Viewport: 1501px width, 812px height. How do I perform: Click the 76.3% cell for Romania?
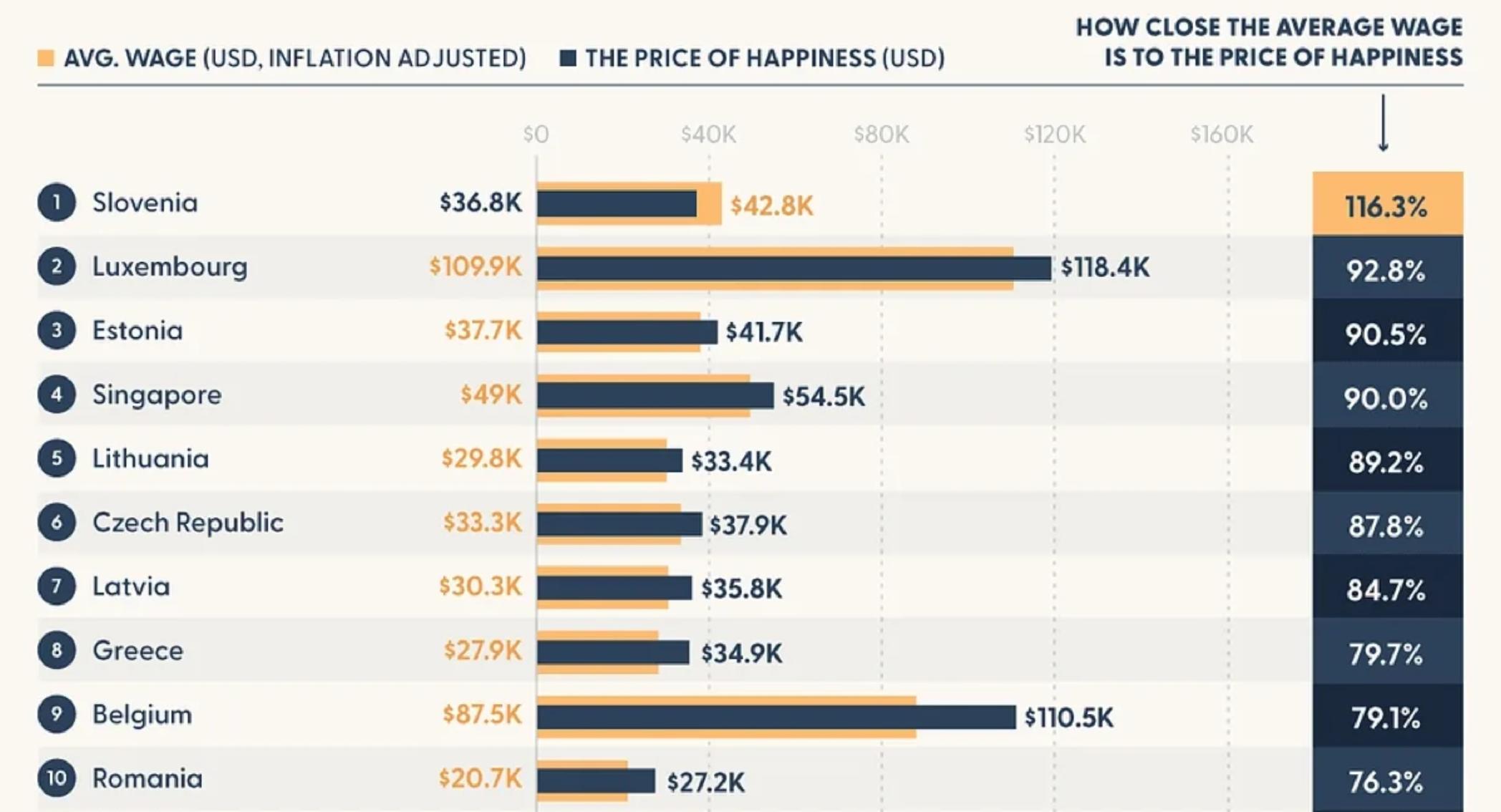[1388, 780]
